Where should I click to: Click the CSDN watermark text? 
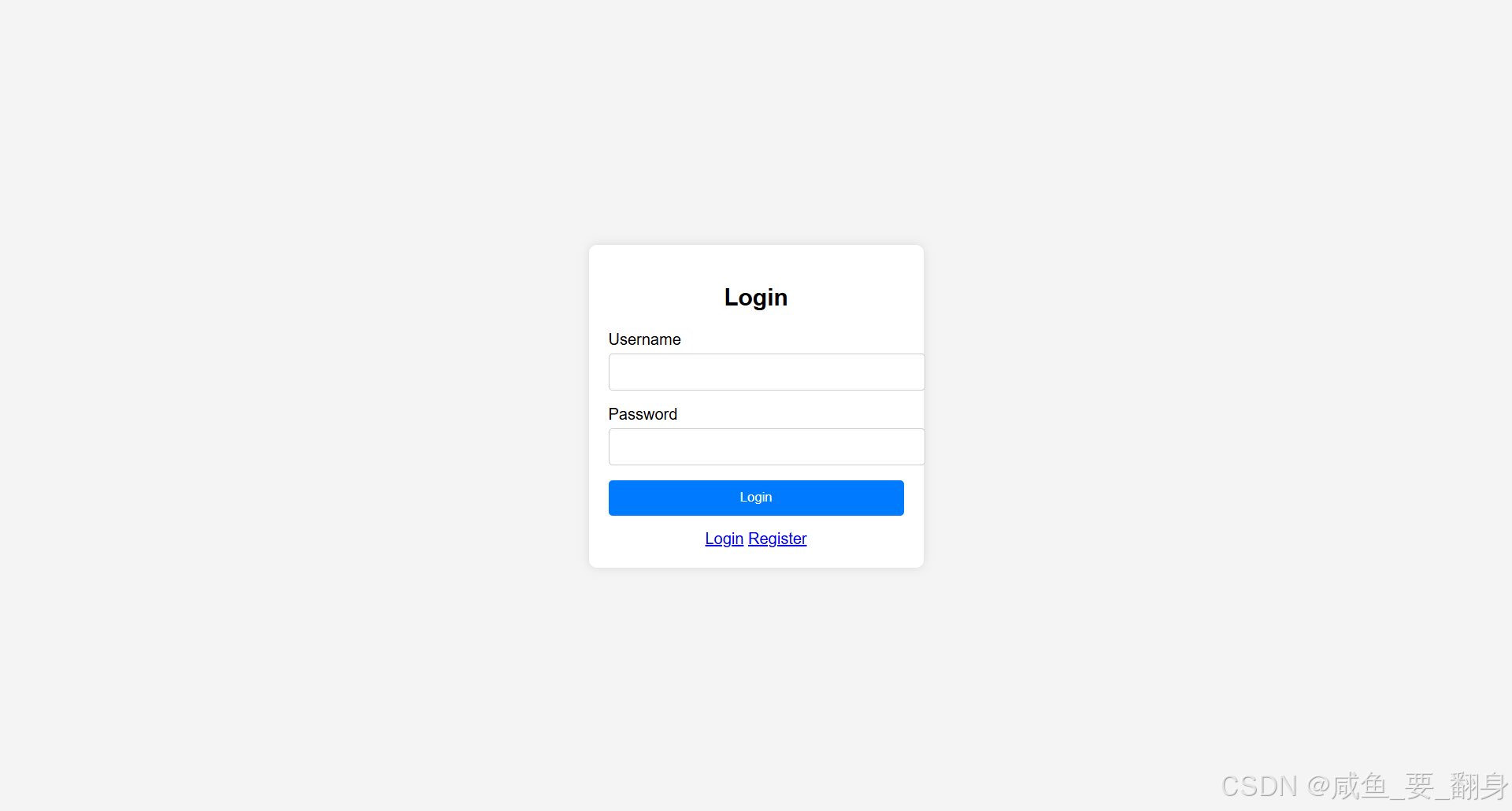[1364, 786]
